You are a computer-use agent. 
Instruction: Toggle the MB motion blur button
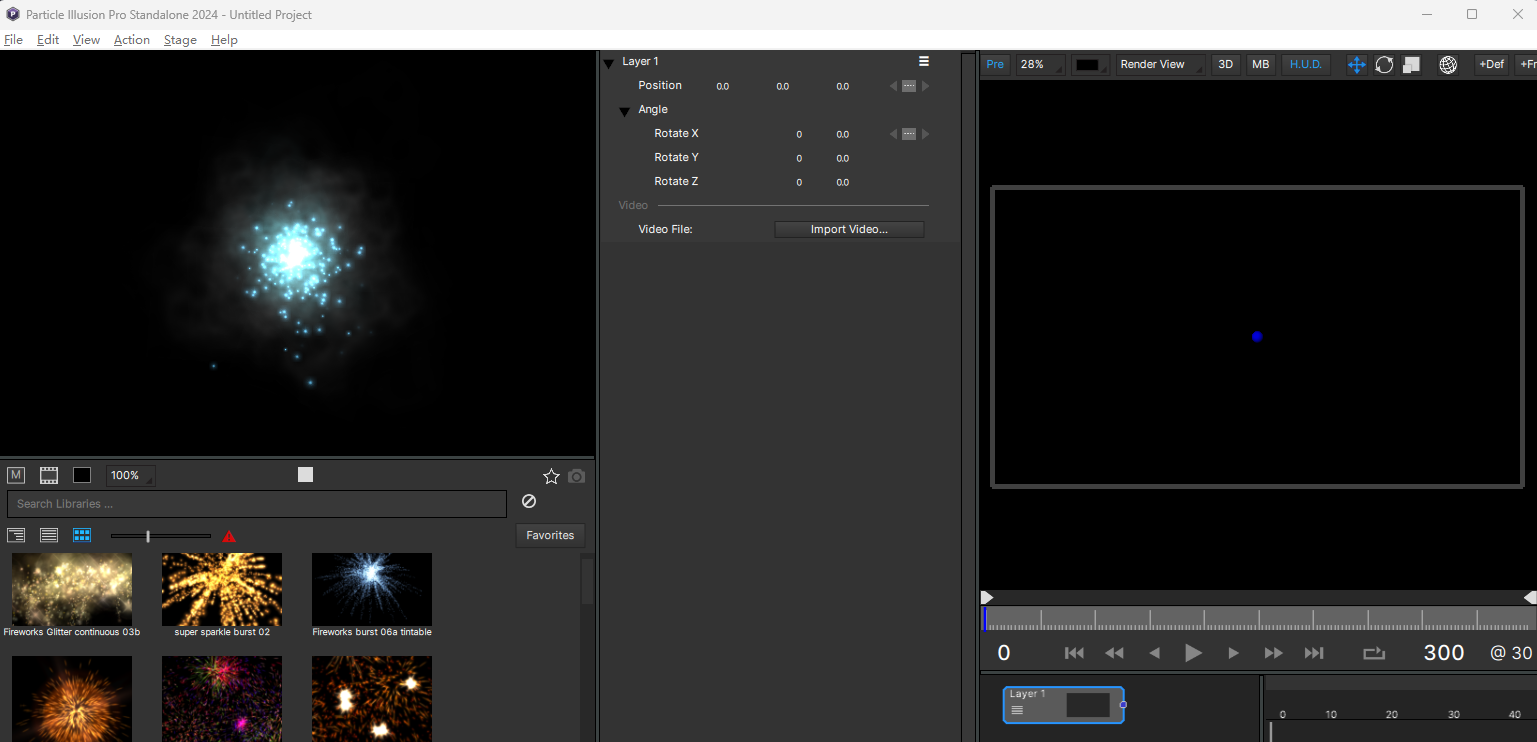pyautogui.click(x=1260, y=64)
